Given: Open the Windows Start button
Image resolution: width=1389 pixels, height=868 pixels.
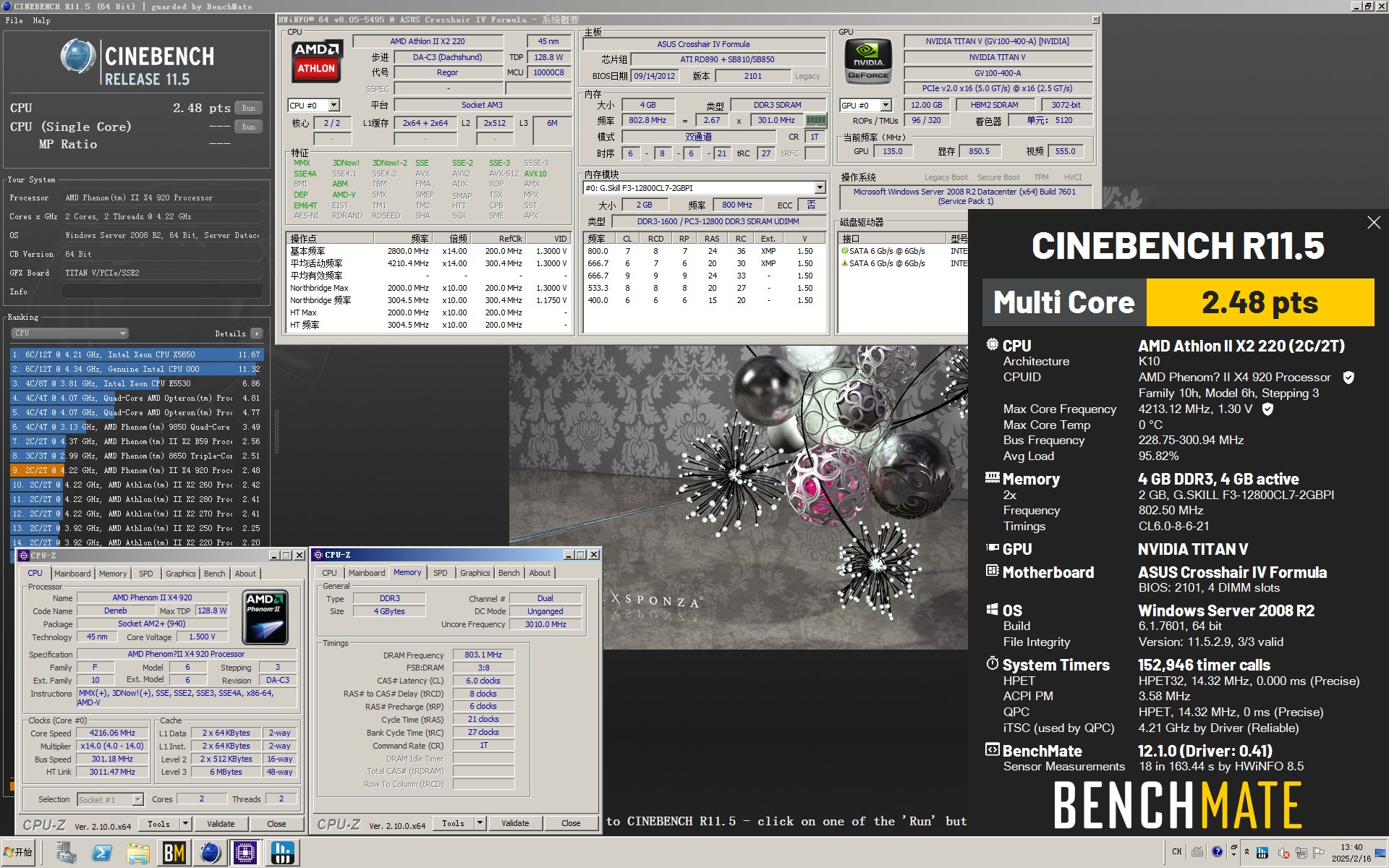Looking at the screenshot, I should coord(19,853).
